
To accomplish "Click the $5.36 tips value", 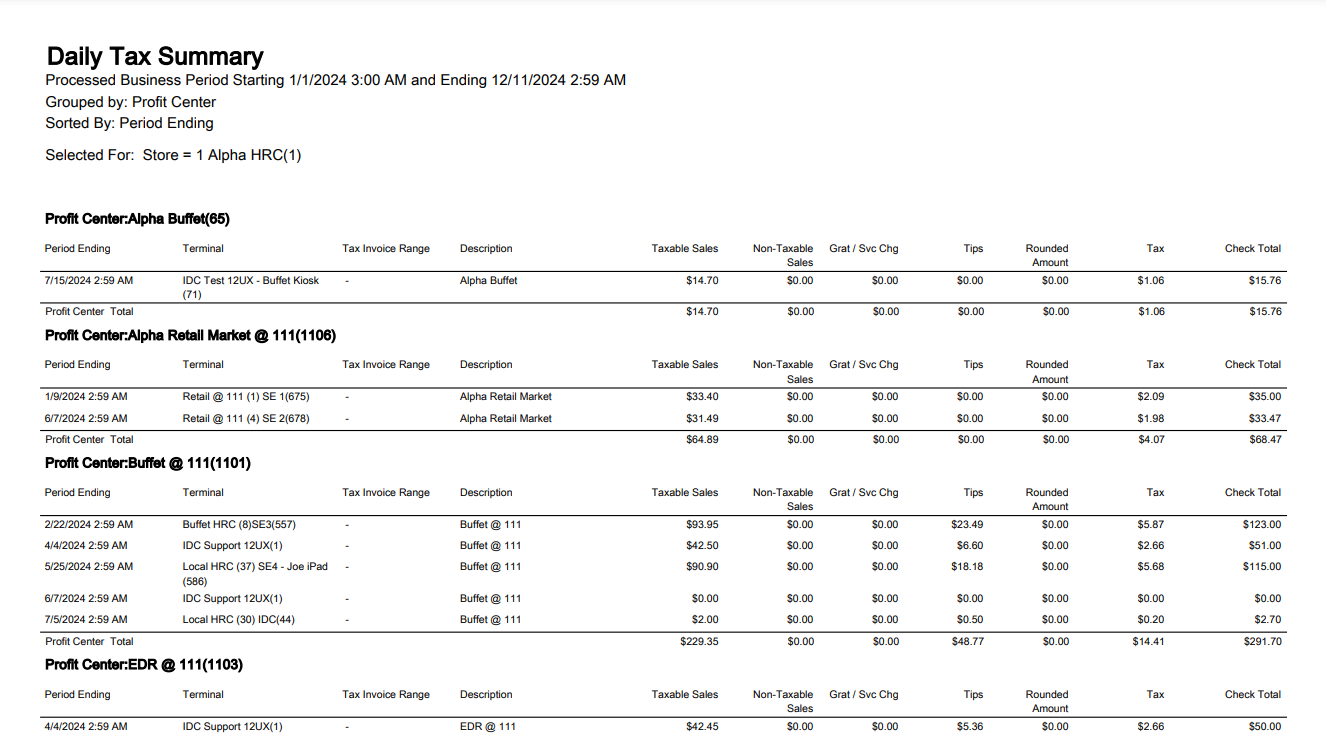I will coord(970,727).
